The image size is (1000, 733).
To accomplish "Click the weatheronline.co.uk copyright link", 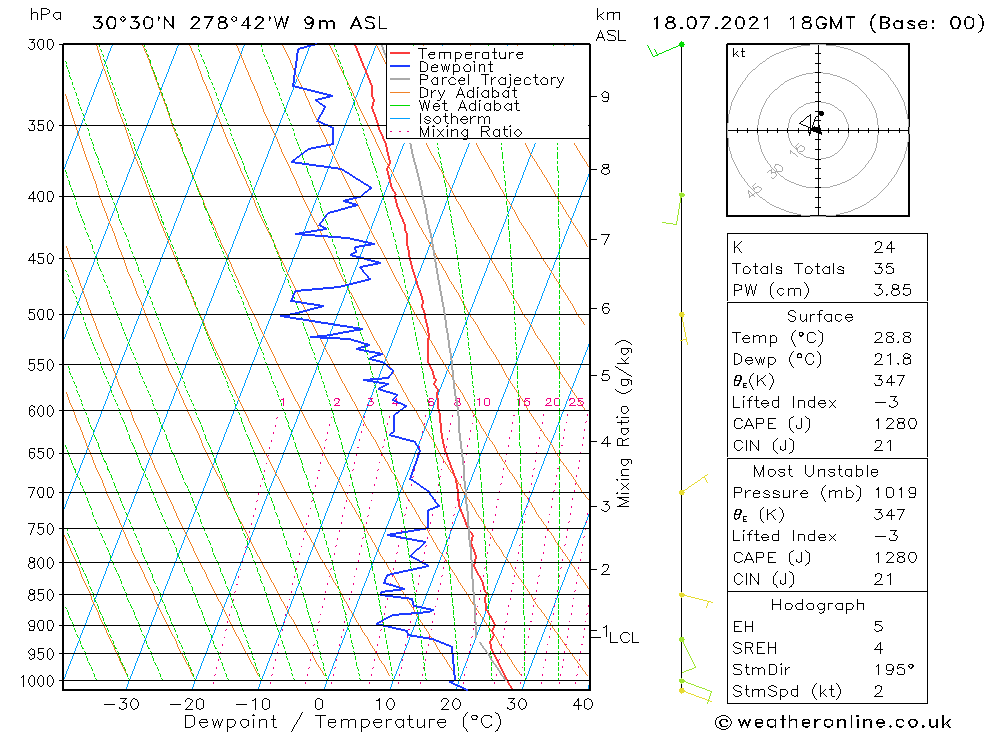I will click(834, 722).
